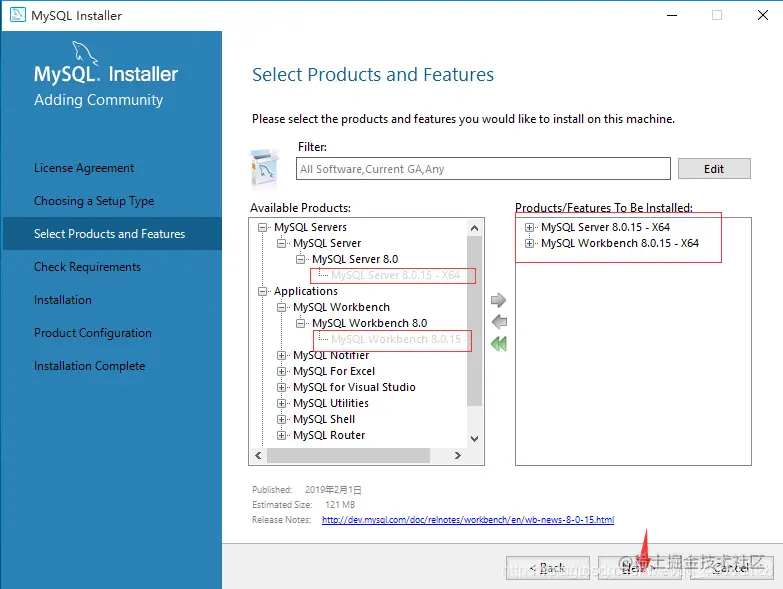
Task: Collapse the MySQL Workbench 8.0 node
Action: (300, 323)
